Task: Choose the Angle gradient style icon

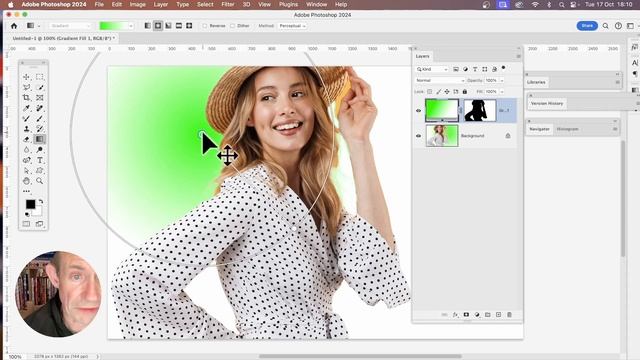Action: point(168,26)
